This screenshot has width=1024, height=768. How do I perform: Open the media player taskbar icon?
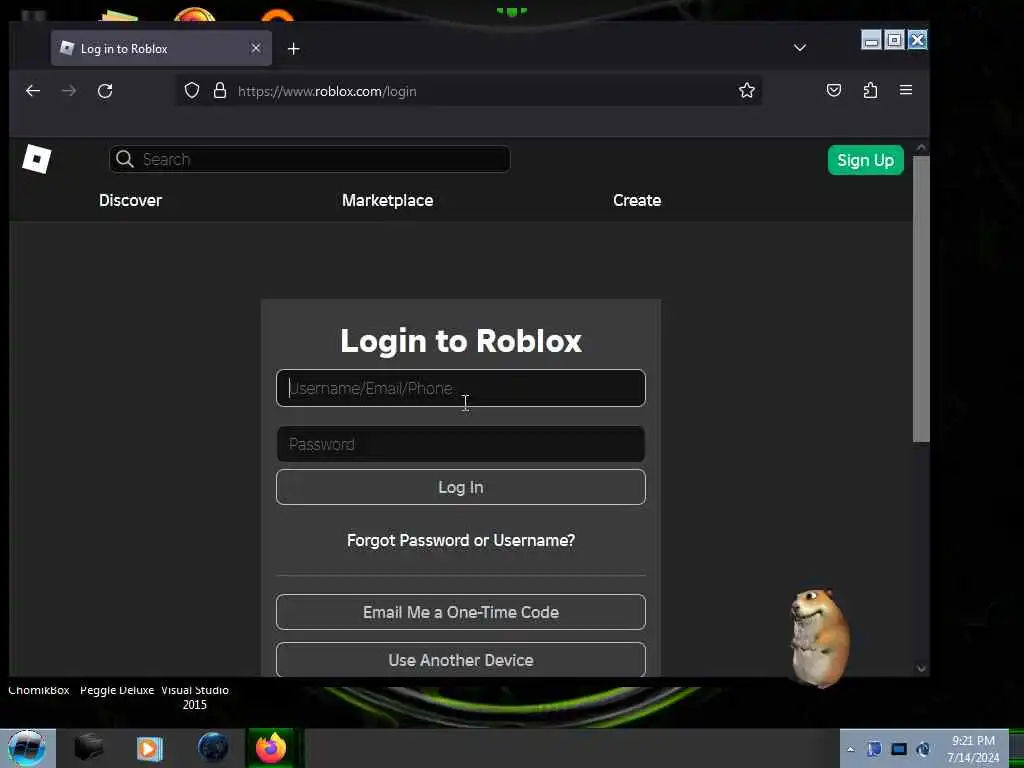click(x=150, y=748)
